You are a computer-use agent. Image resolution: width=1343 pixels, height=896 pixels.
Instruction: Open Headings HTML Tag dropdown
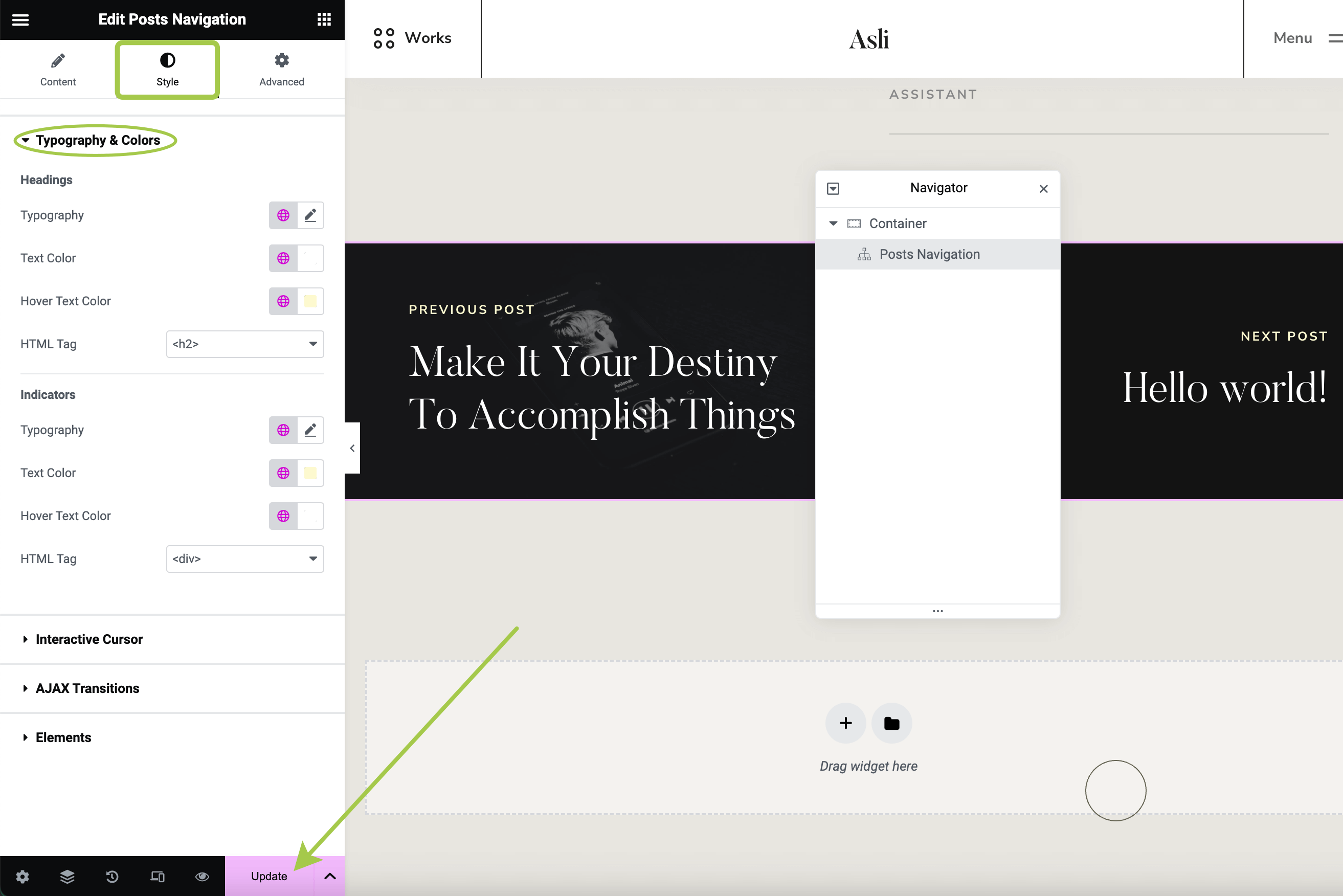(x=244, y=344)
